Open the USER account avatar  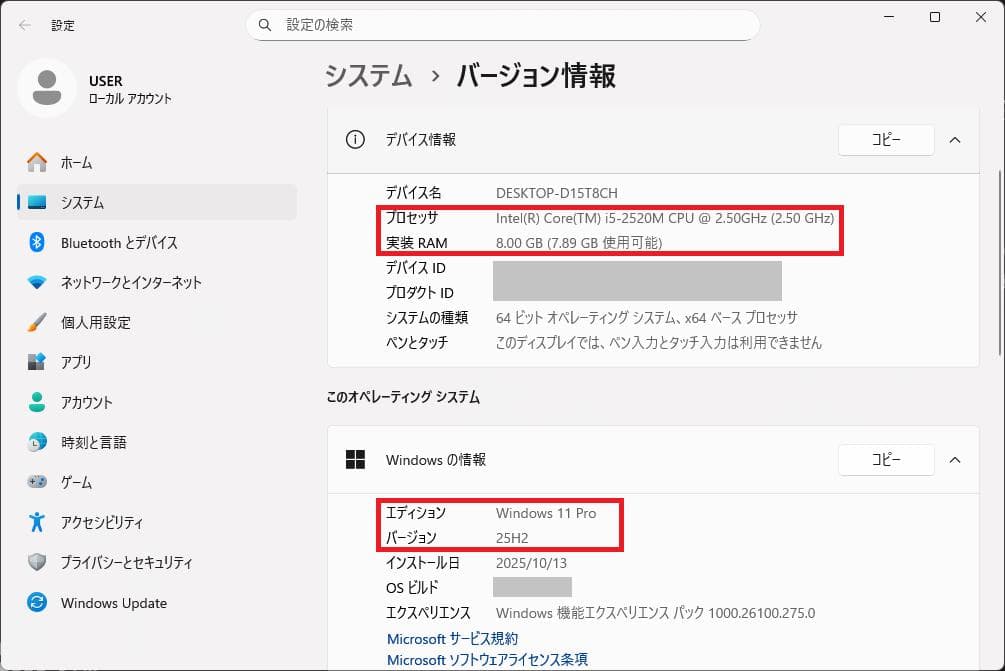point(46,88)
